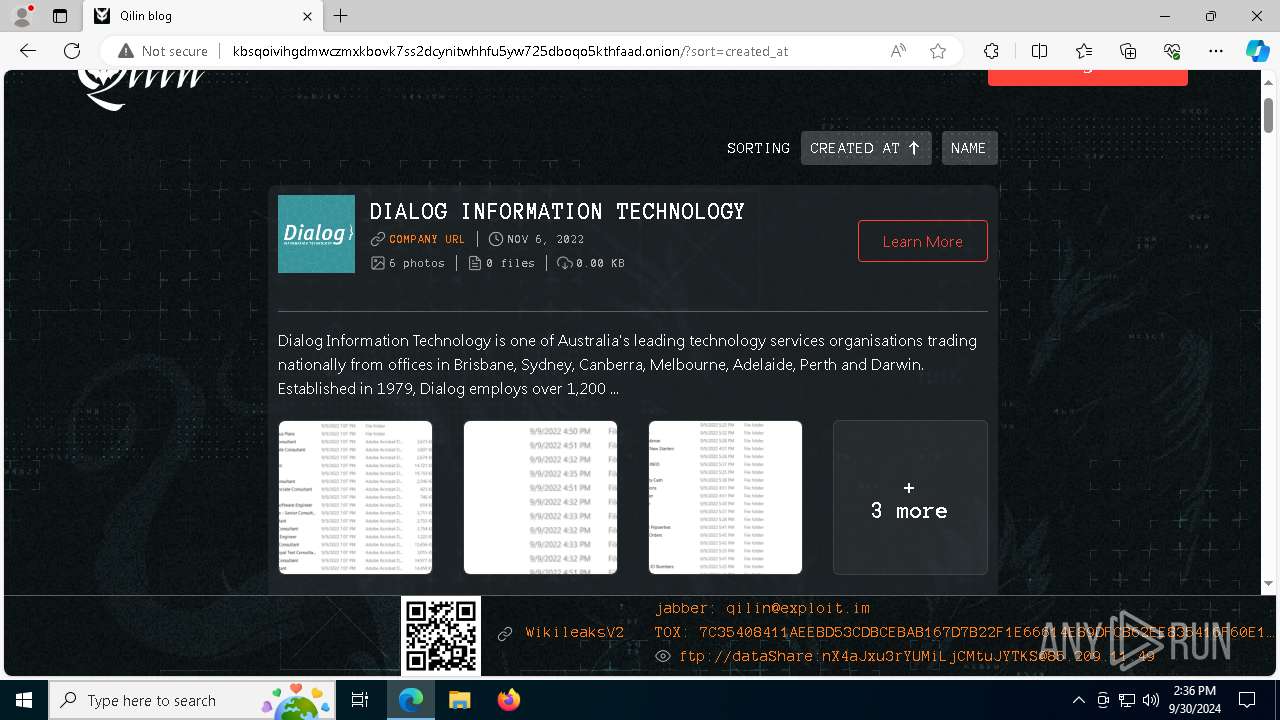Screen dimensions: 1280x720
Task: Open the DIALOG INFORMATION TECHNOLOGY title
Action: pyautogui.click(x=557, y=211)
